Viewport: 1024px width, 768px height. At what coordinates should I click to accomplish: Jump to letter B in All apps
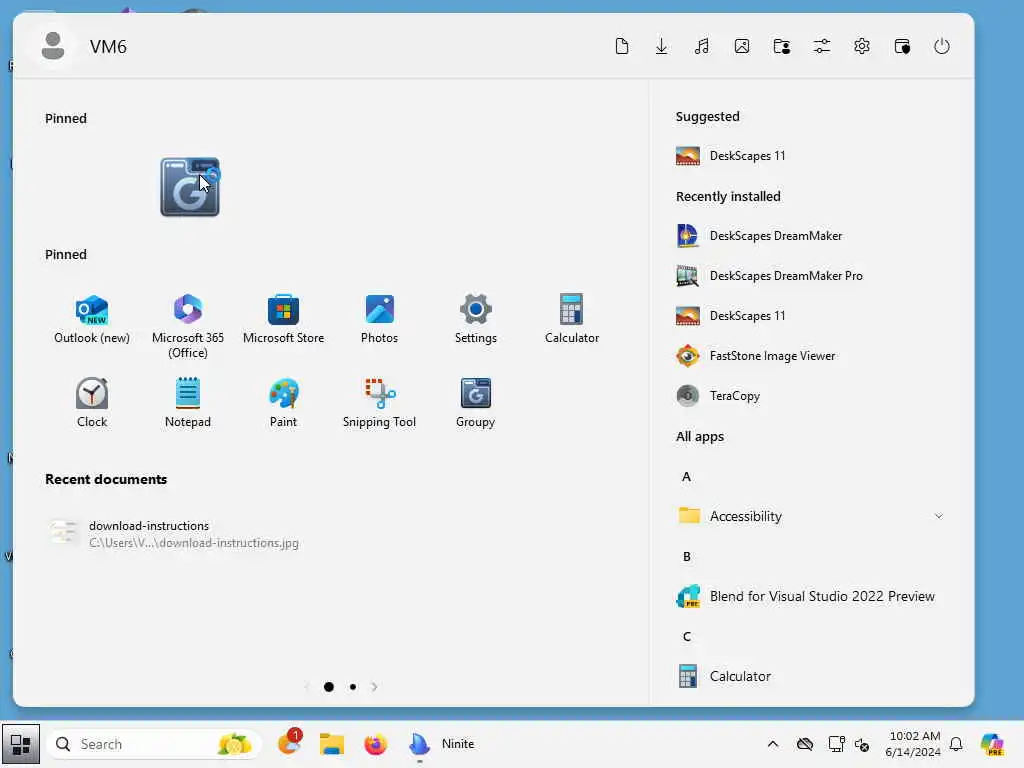pyautogui.click(x=686, y=556)
